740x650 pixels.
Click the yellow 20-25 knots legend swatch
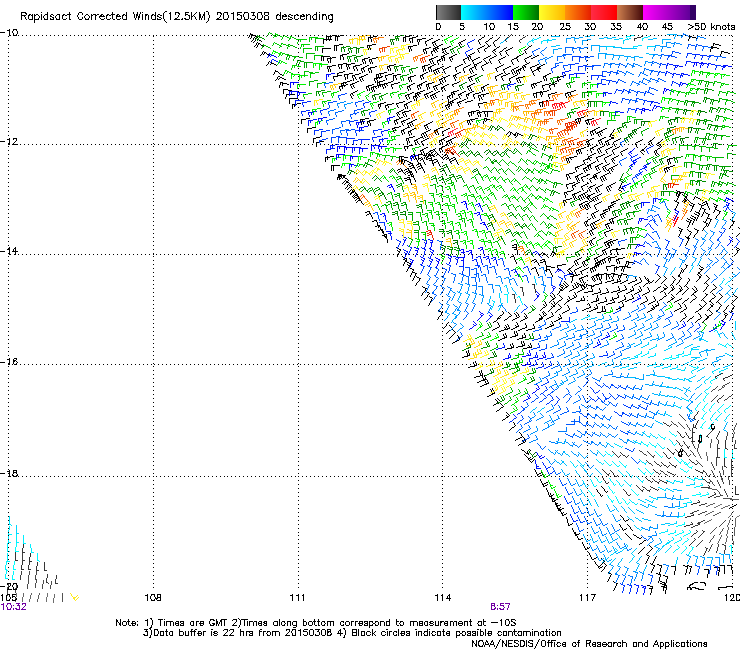coord(552,12)
